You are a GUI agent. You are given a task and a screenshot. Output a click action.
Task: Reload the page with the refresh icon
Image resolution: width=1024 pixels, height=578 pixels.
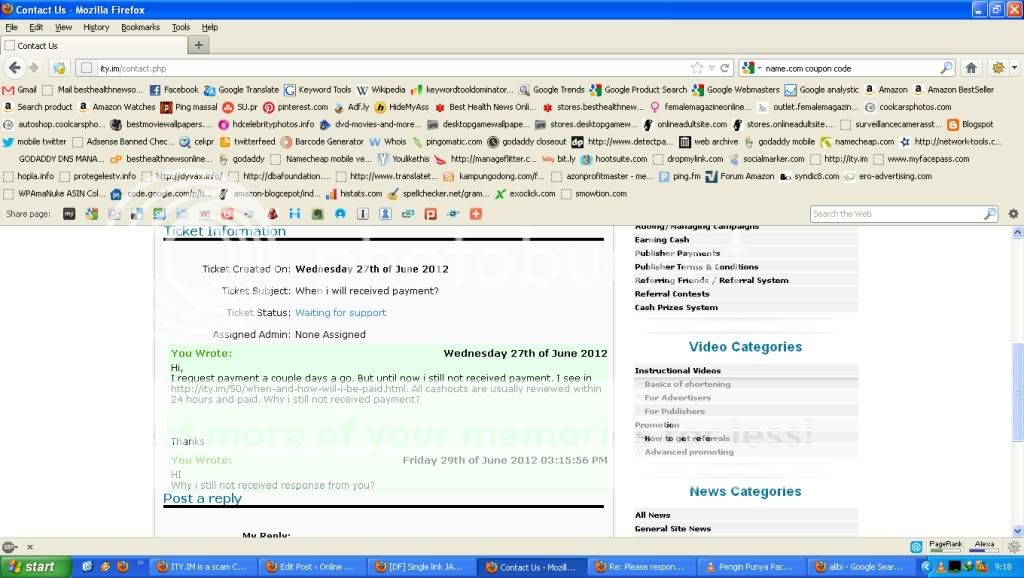724,68
